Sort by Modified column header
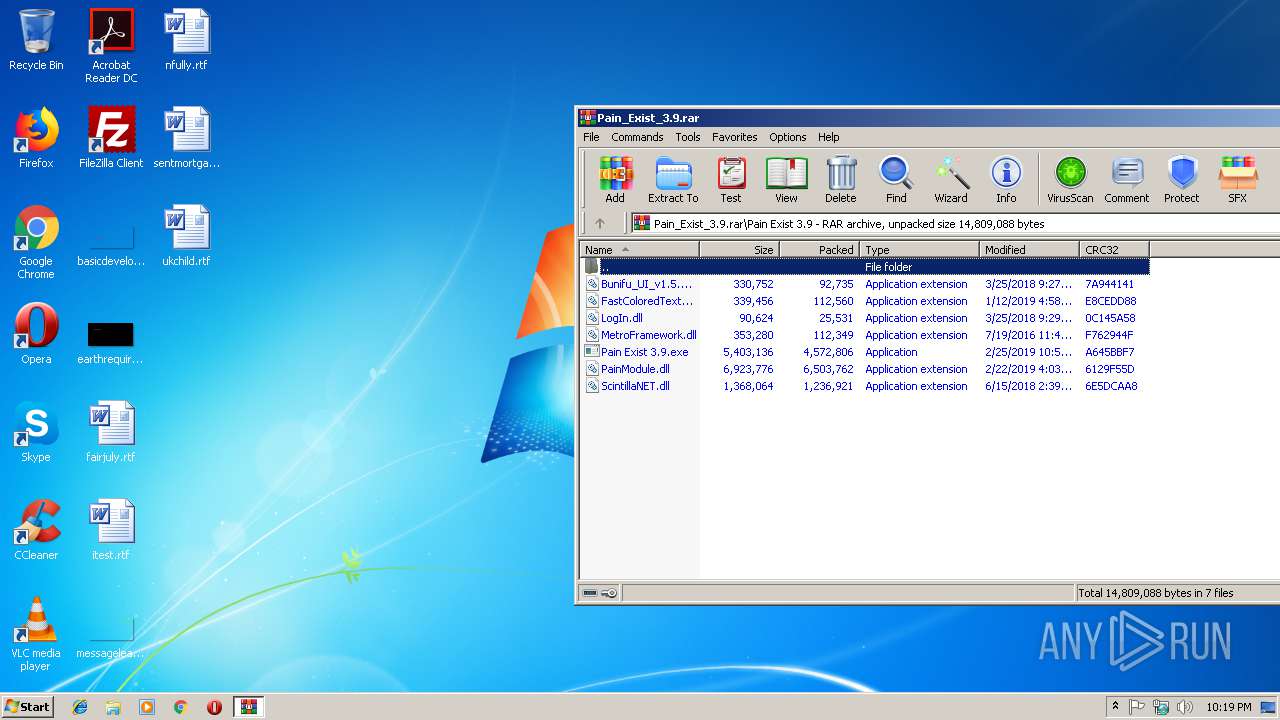 tap(1030, 250)
